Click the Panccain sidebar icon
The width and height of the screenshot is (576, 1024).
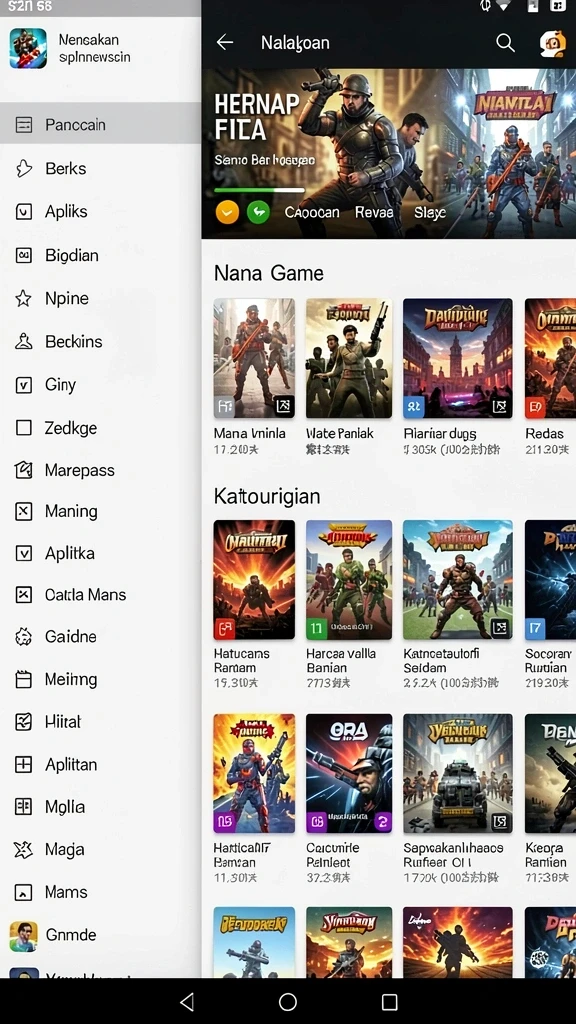coord(24,125)
